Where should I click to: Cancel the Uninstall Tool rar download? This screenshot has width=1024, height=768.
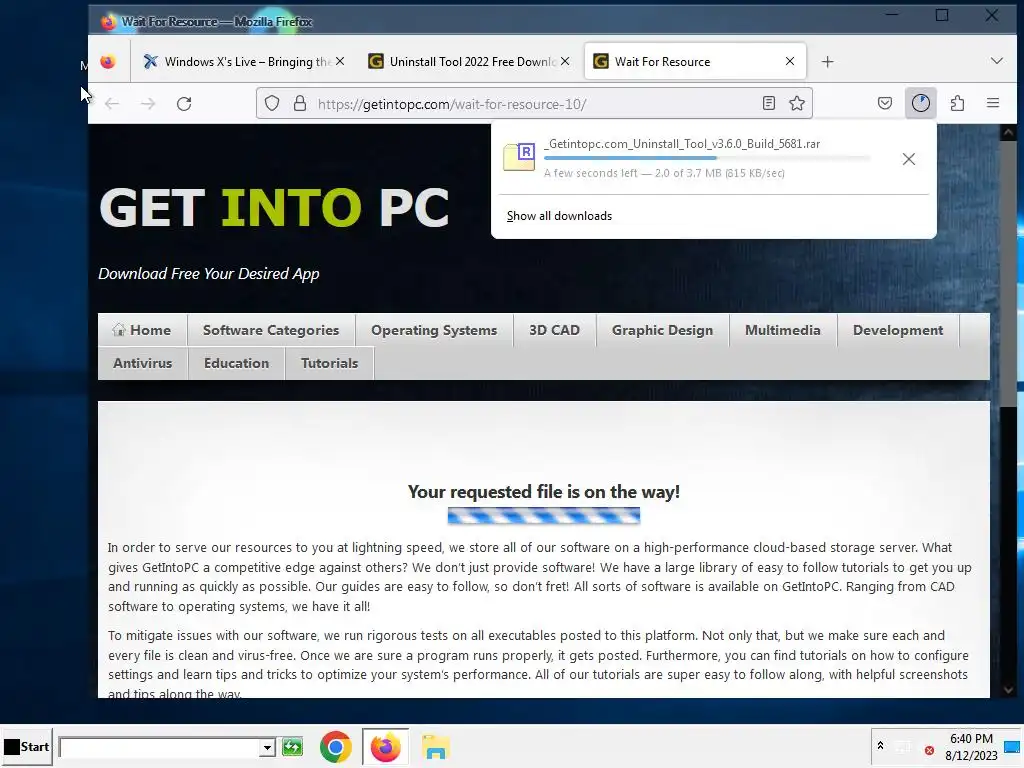908,159
